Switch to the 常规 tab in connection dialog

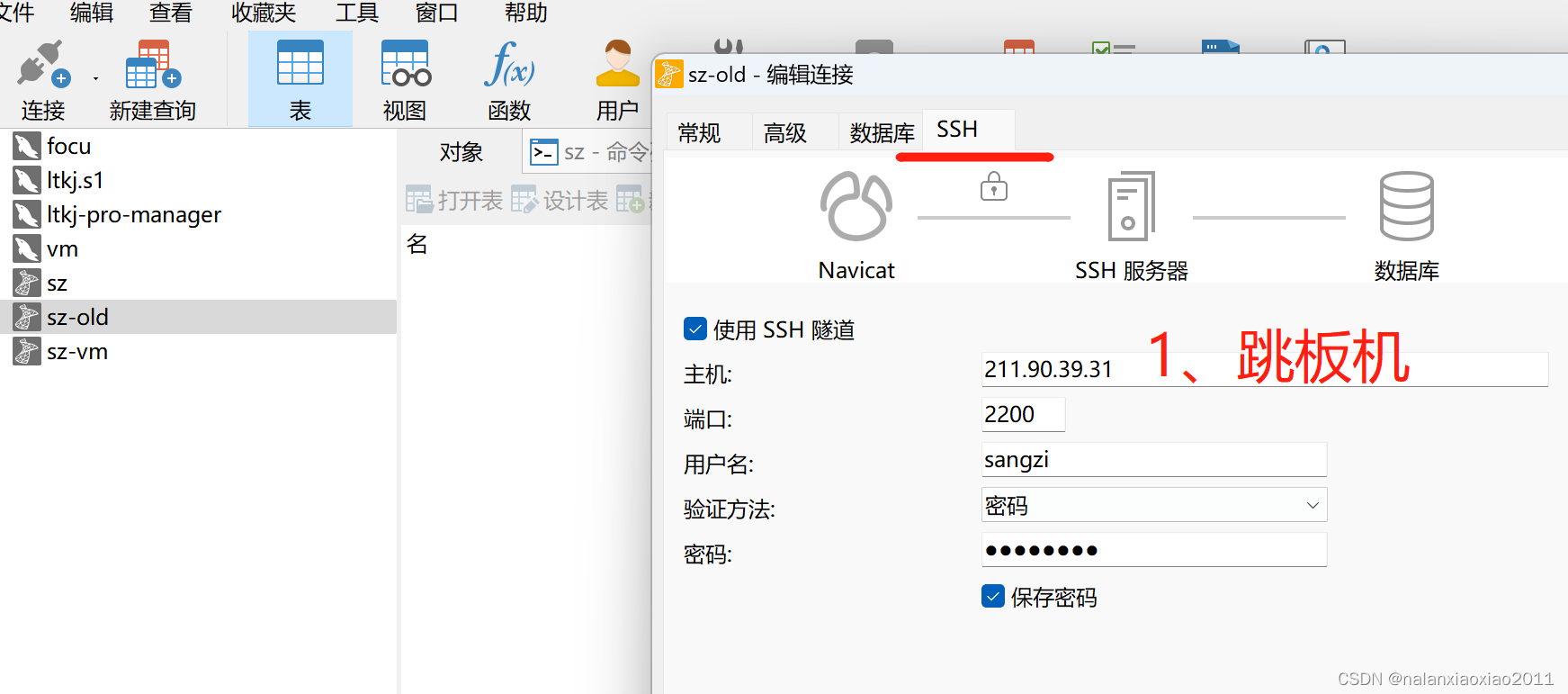point(699,132)
